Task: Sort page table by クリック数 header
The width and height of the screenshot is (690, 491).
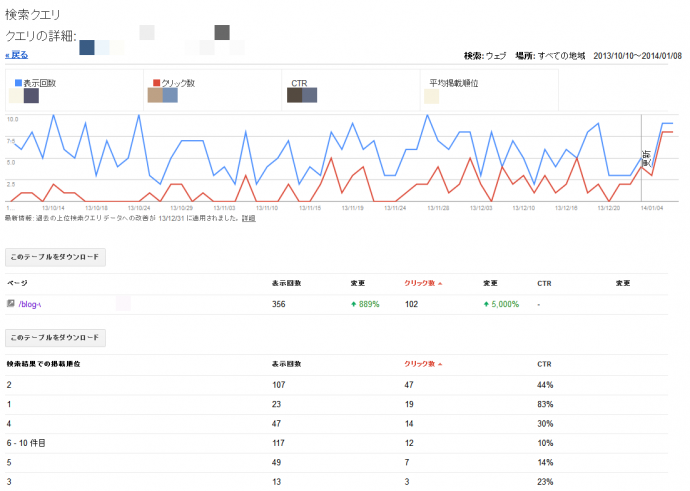Action: [x=420, y=283]
